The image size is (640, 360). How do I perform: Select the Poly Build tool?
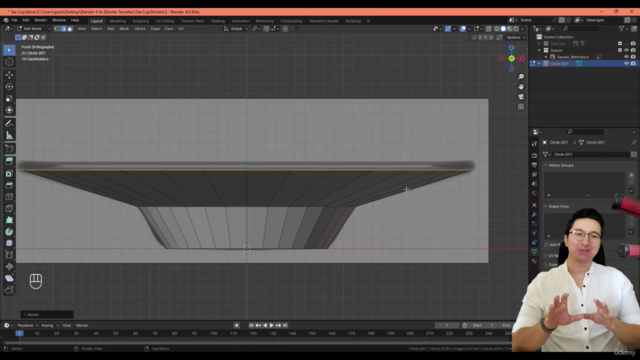click(9, 220)
